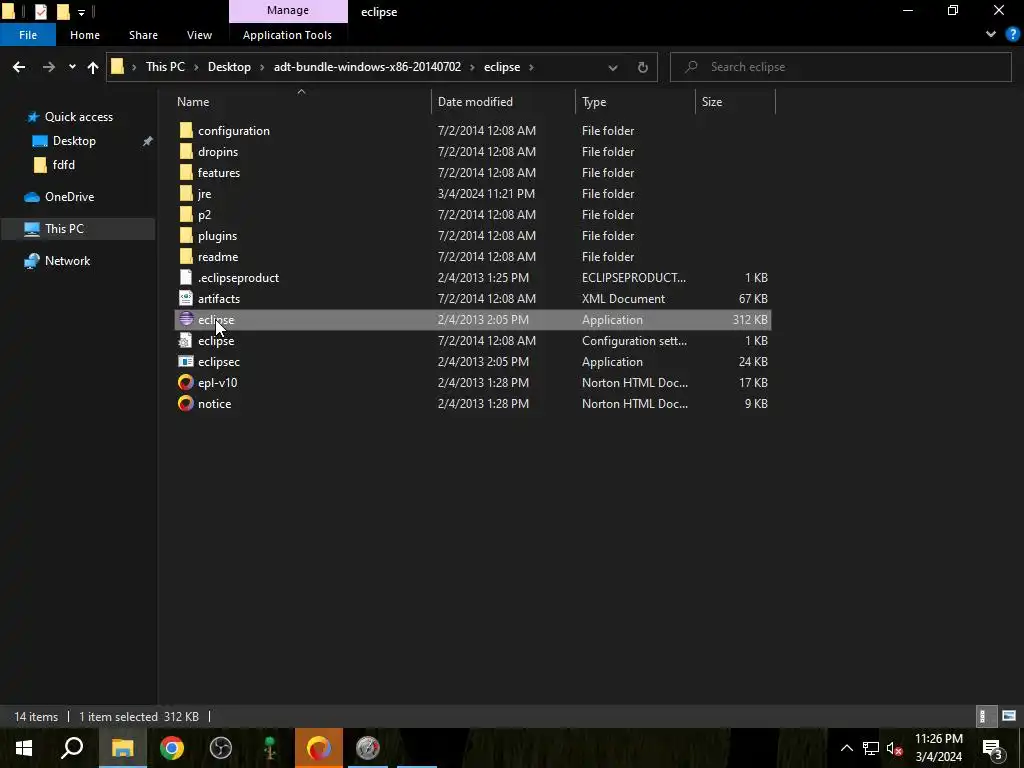Select This PC in navigation pane
Image resolution: width=1024 pixels, height=768 pixels.
point(64,229)
